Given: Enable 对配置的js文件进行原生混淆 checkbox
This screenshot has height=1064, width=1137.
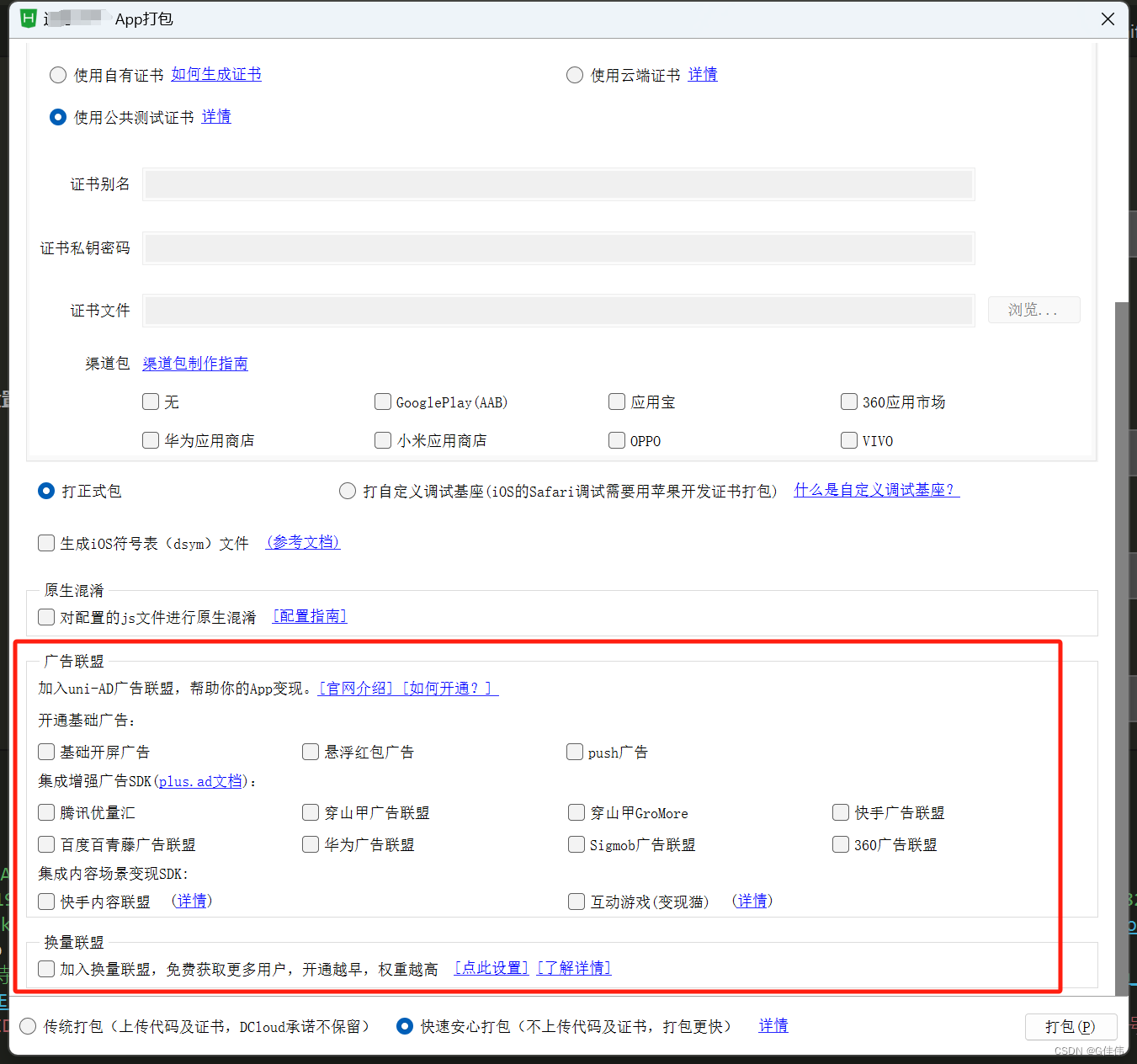Looking at the screenshot, I should point(46,617).
